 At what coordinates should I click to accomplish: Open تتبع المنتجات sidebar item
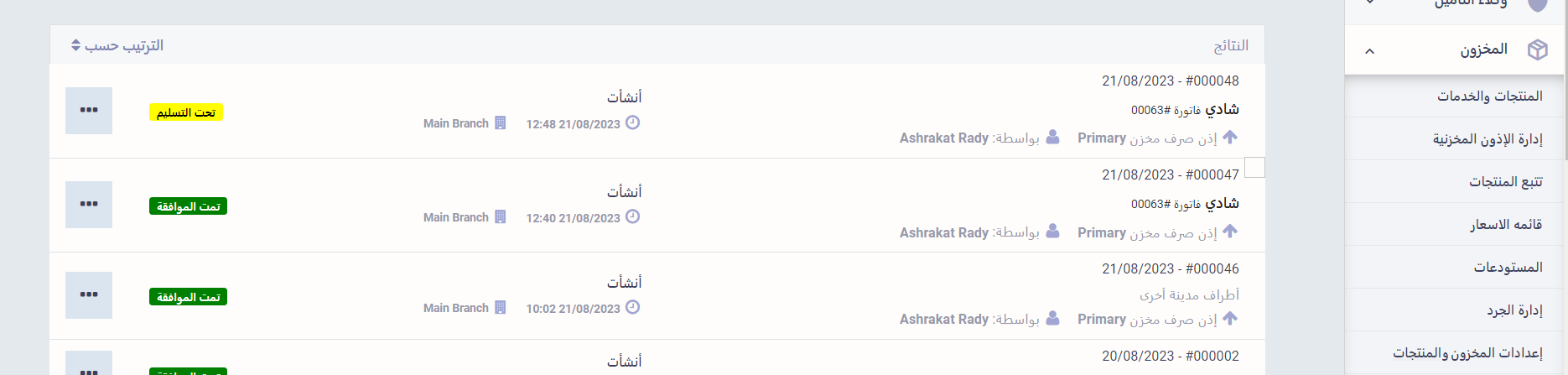click(x=1505, y=181)
